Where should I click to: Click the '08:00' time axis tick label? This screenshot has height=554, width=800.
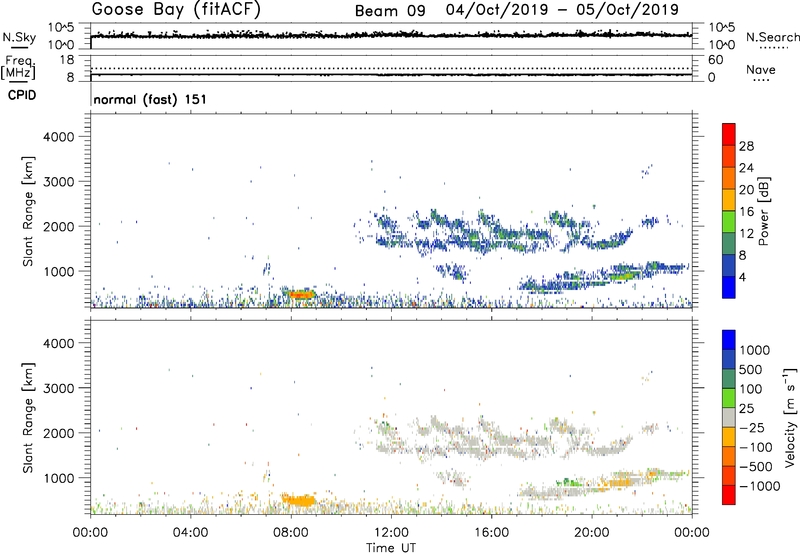[x=291, y=533]
